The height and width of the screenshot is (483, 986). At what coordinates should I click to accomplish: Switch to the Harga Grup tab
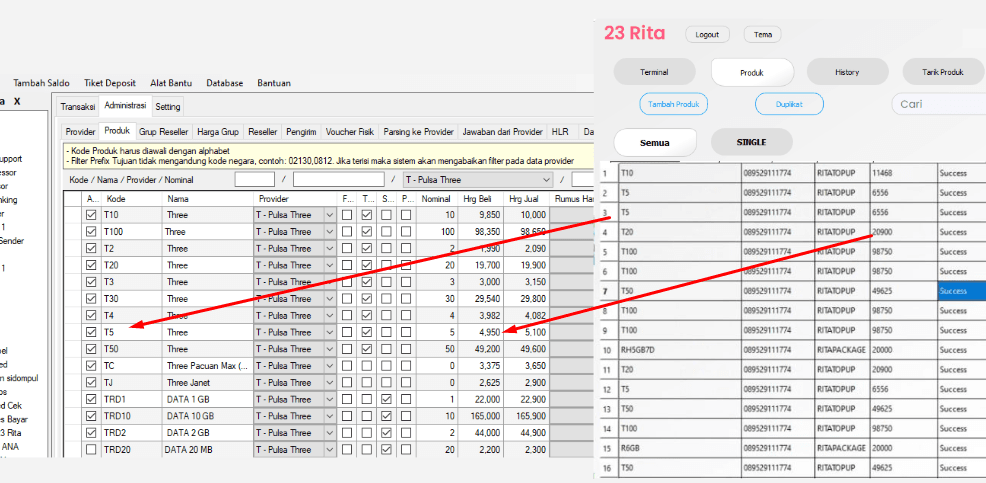[217, 132]
